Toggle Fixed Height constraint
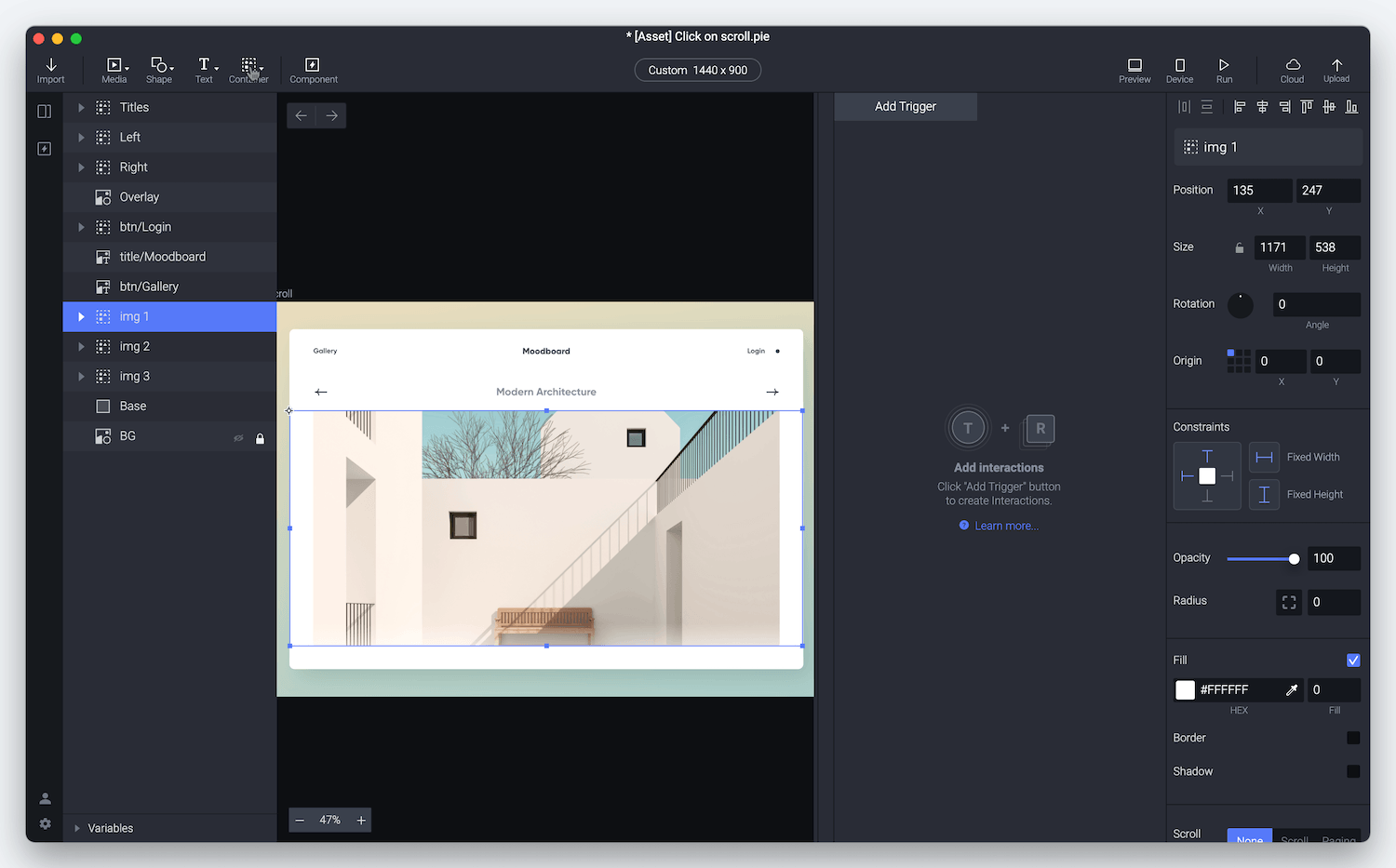Image resolution: width=1396 pixels, height=868 pixels. 1264,495
